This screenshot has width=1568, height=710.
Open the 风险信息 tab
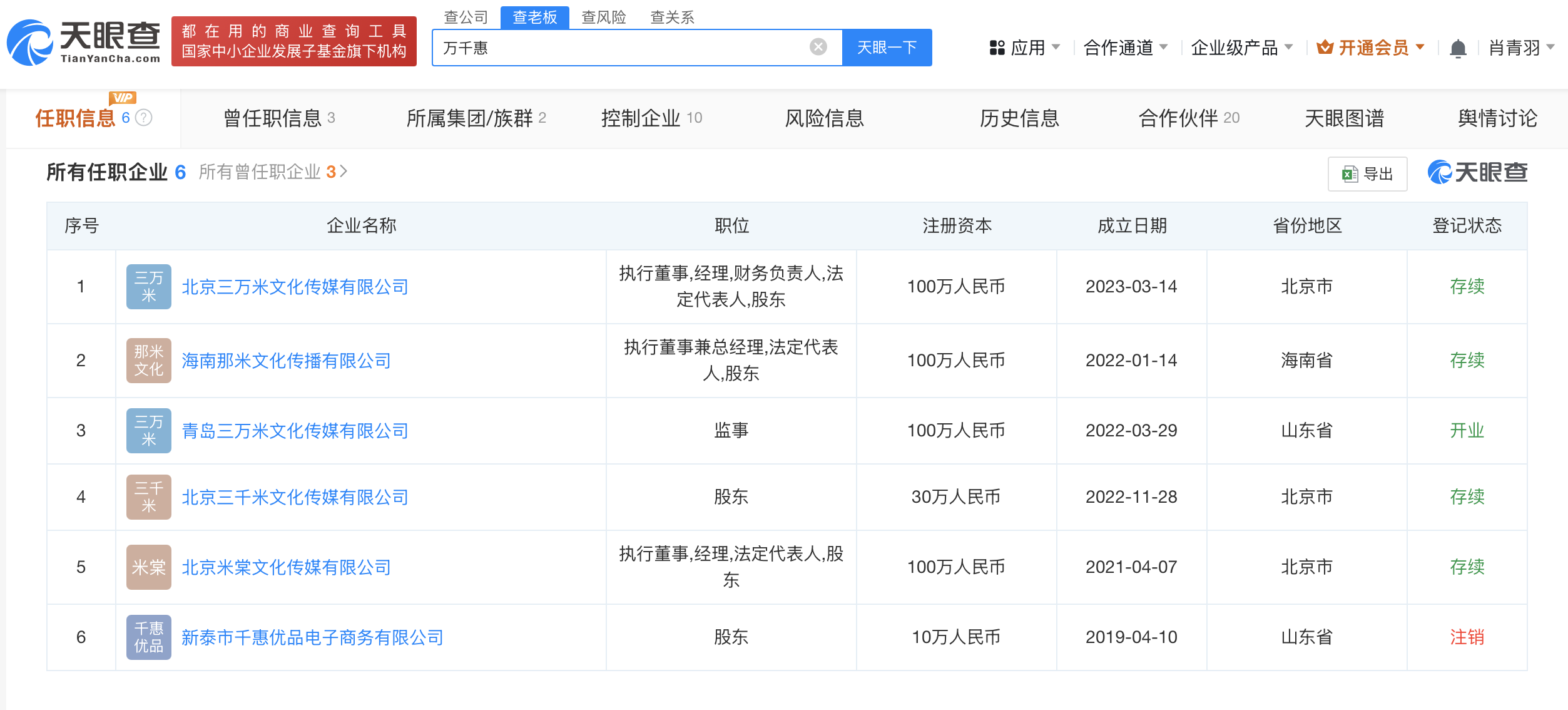point(825,118)
